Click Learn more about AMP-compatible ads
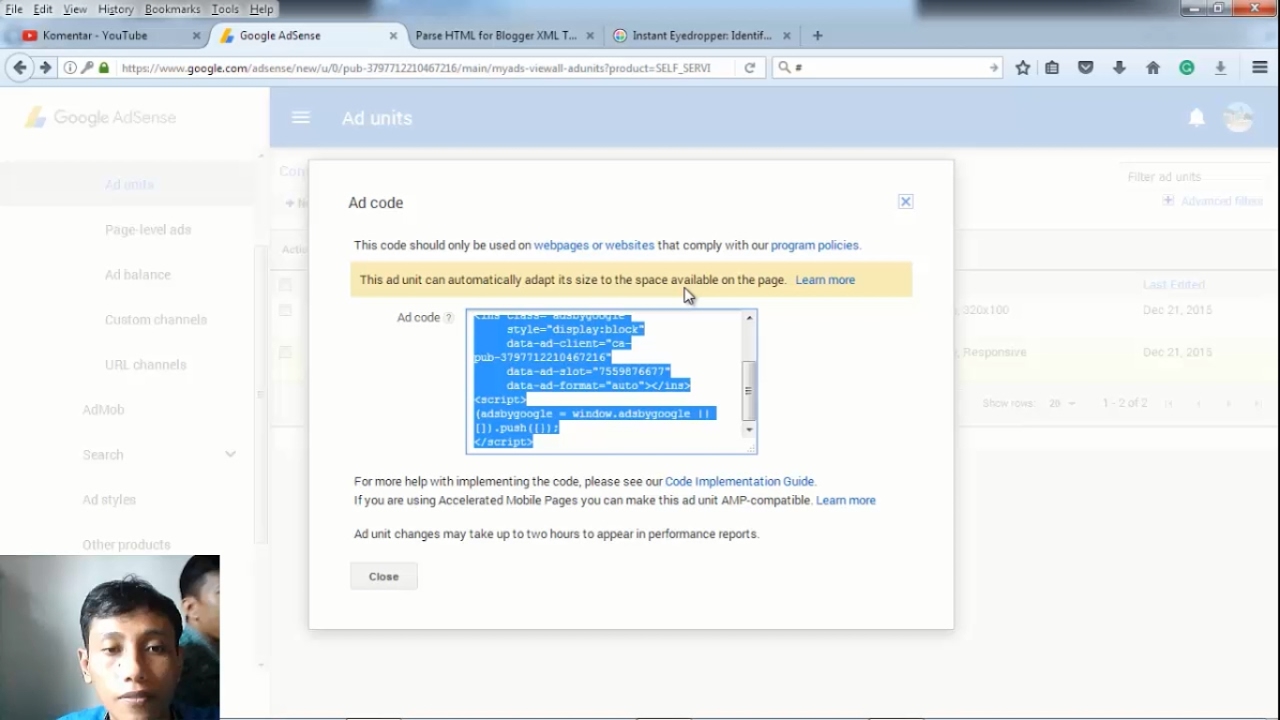This screenshot has width=1280, height=720. coord(845,500)
